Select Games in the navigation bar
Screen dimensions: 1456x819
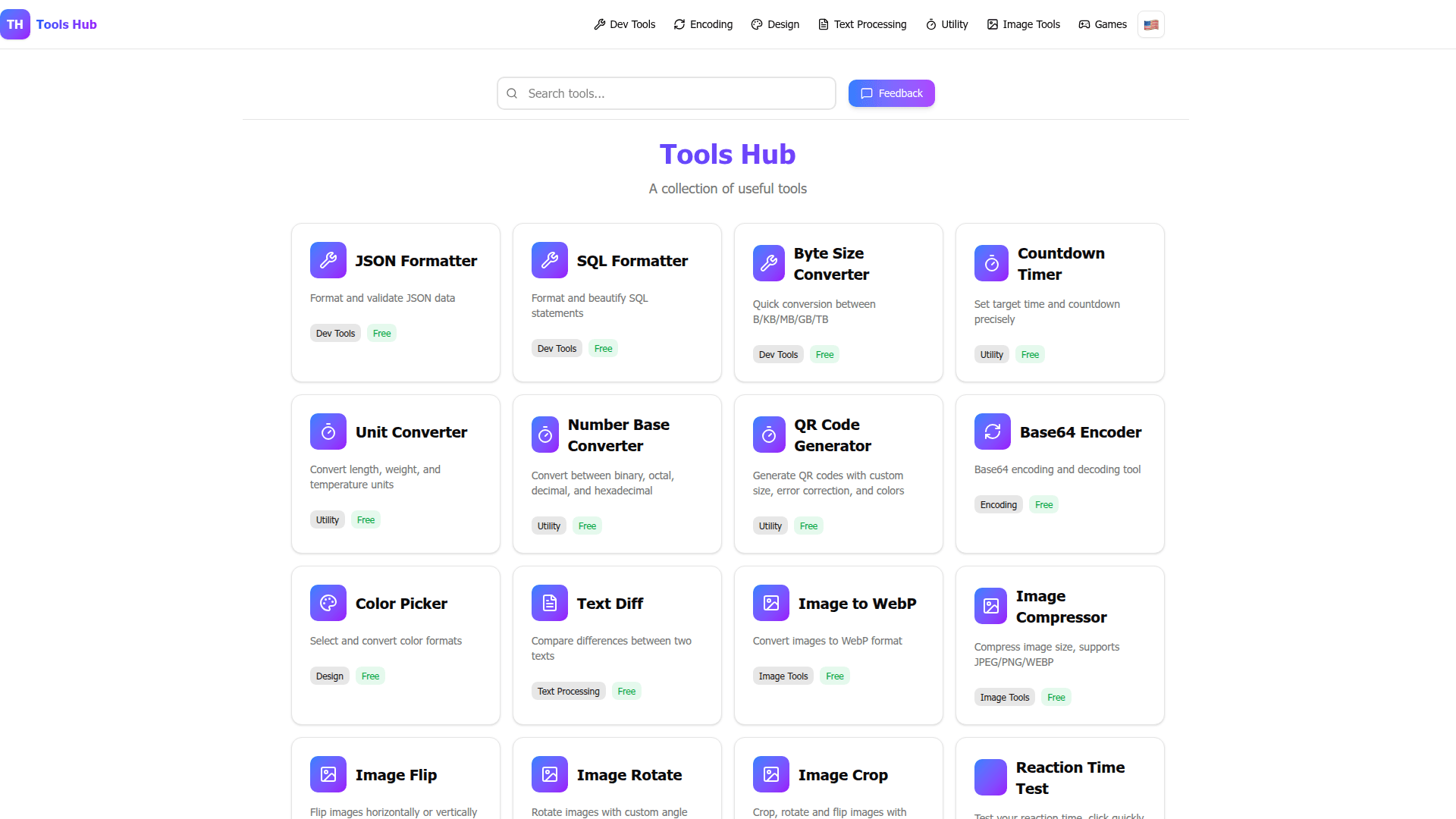pos(1103,24)
